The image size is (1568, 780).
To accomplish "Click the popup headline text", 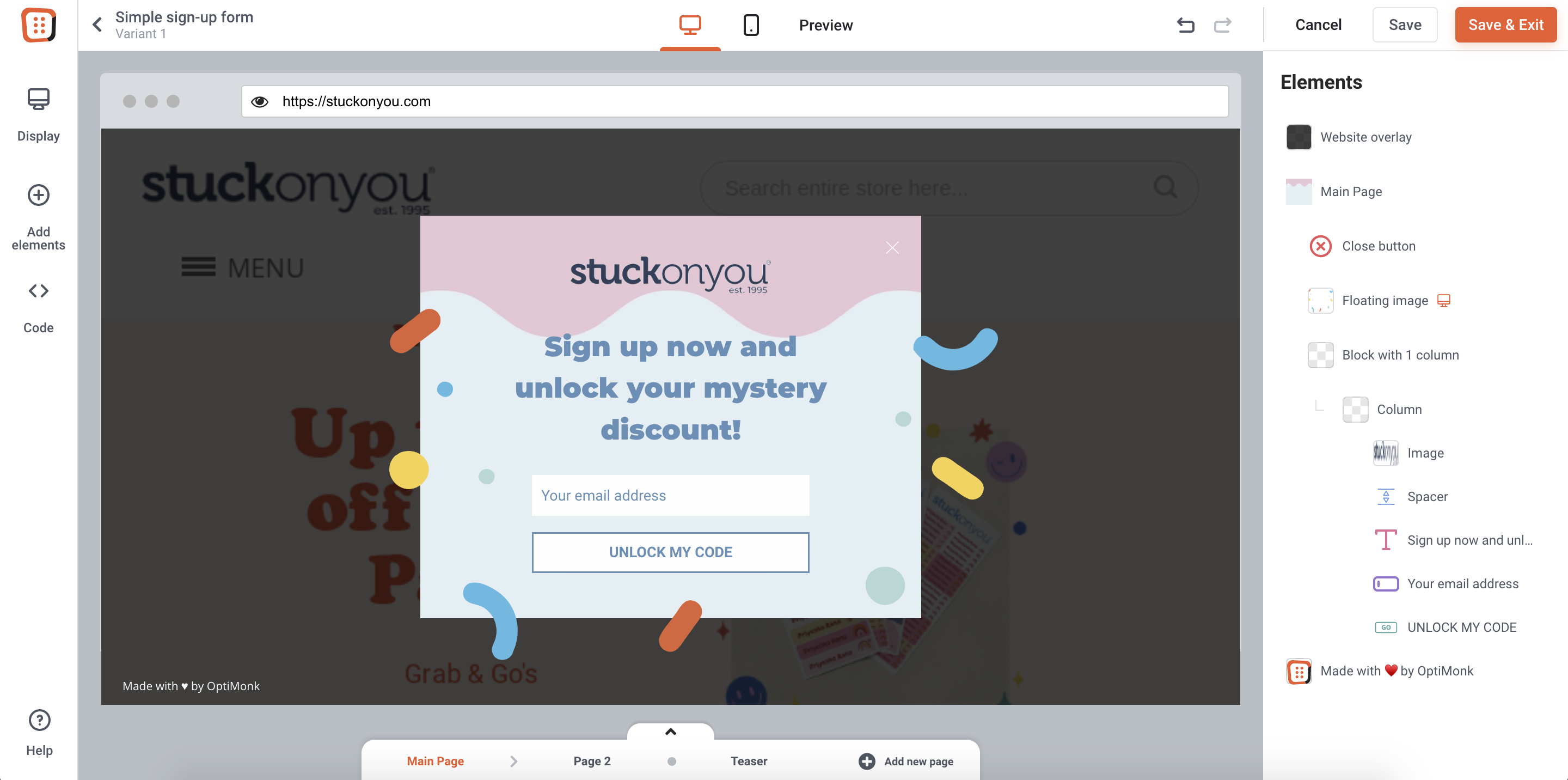I will tap(670, 388).
